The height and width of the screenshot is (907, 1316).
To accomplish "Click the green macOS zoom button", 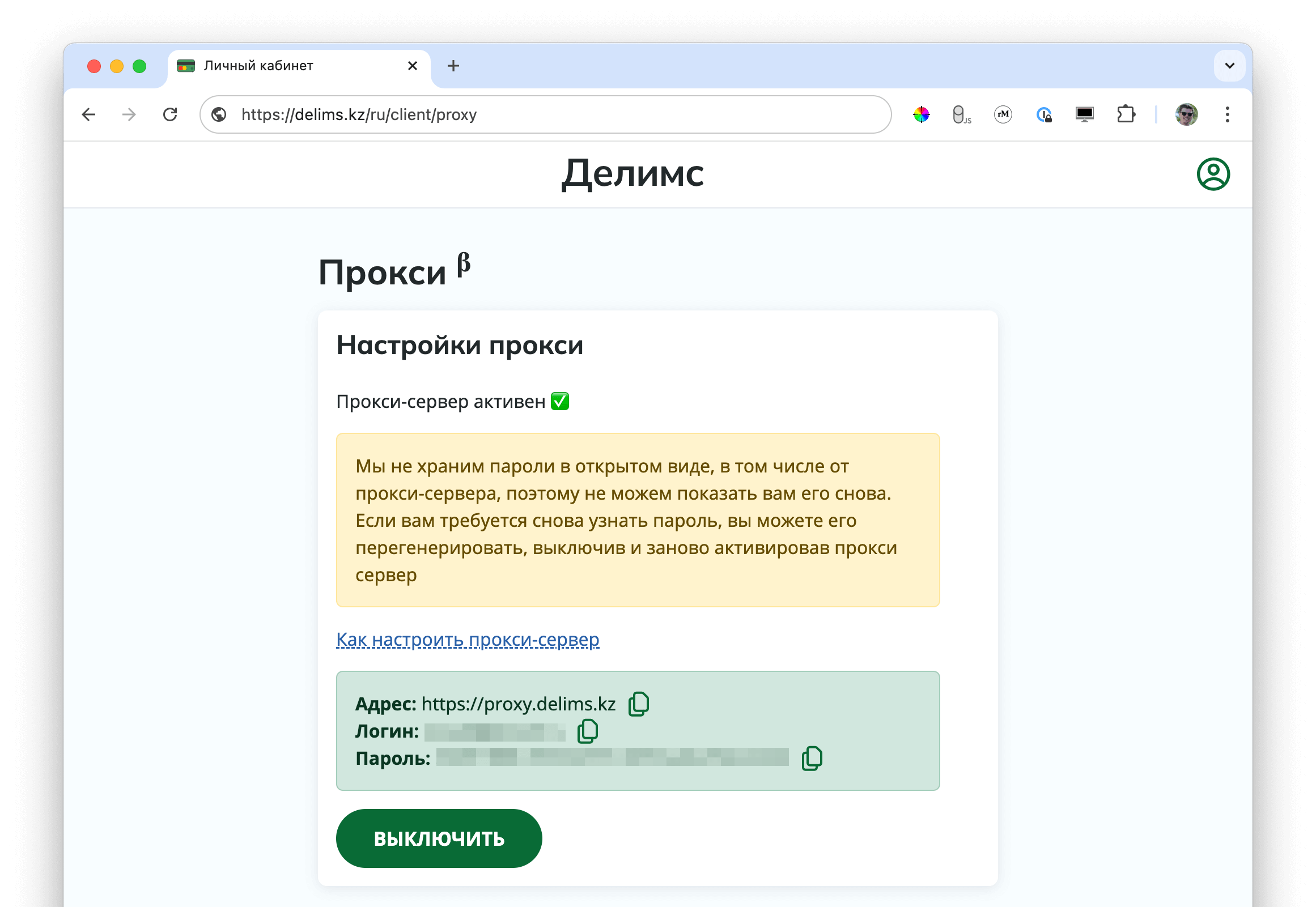I will tap(139, 66).
